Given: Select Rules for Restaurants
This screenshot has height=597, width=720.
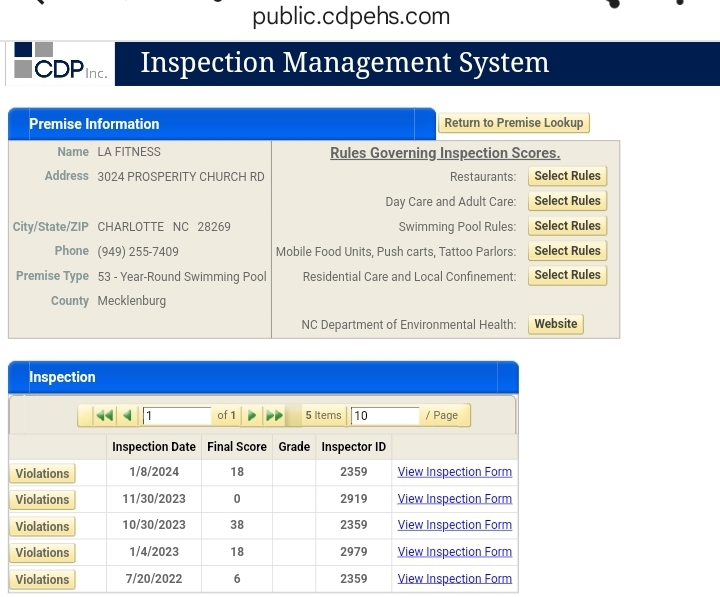Looking at the screenshot, I should click(567, 176).
